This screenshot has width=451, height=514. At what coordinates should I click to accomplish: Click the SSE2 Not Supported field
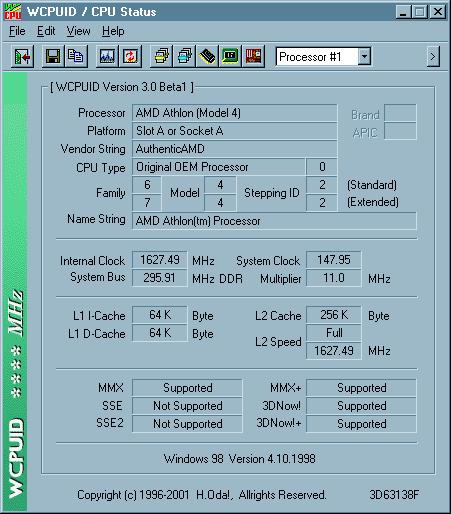click(x=187, y=424)
